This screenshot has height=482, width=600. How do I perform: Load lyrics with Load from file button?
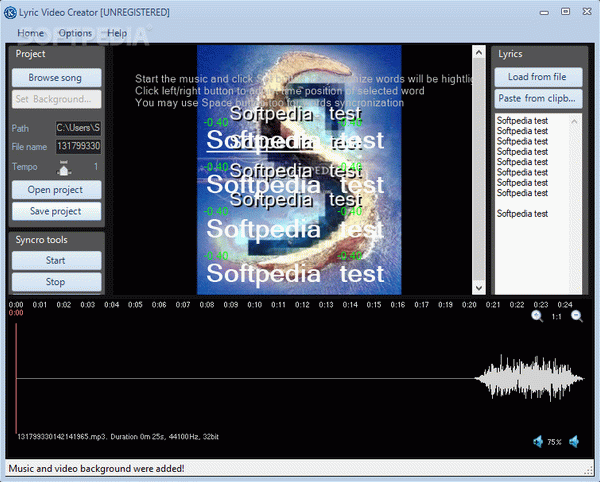tap(538, 77)
